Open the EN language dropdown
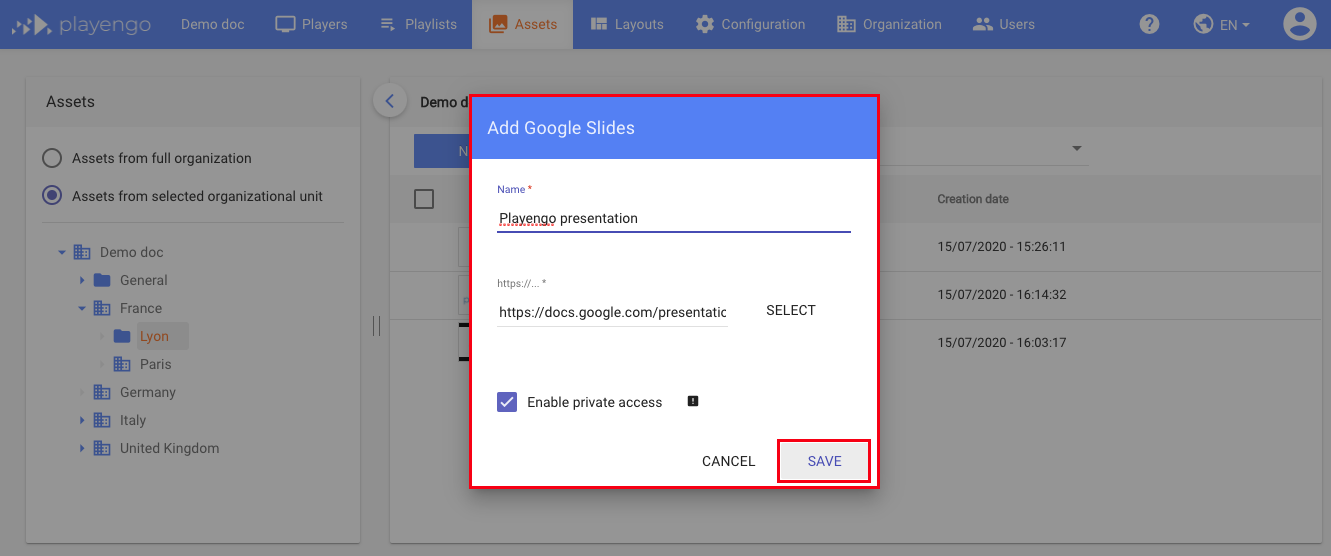The width and height of the screenshot is (1331, 556). point(1235,25)
